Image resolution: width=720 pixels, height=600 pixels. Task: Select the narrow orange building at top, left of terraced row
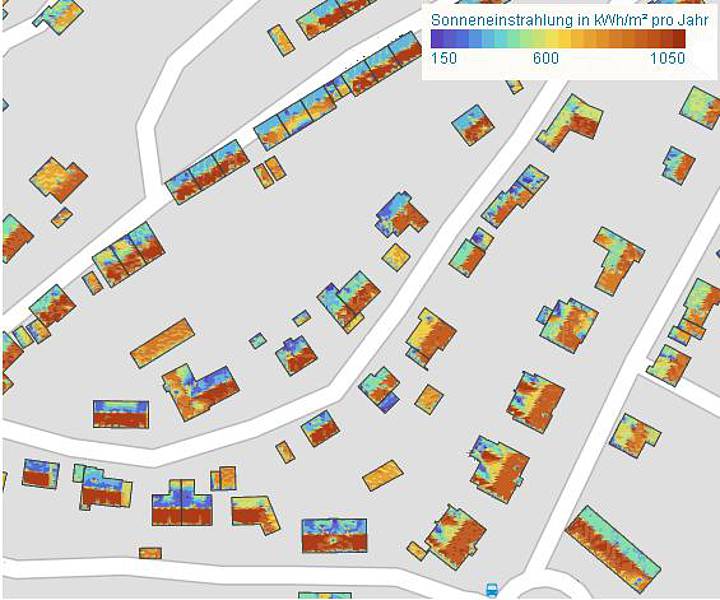click(x=281, y=40)
